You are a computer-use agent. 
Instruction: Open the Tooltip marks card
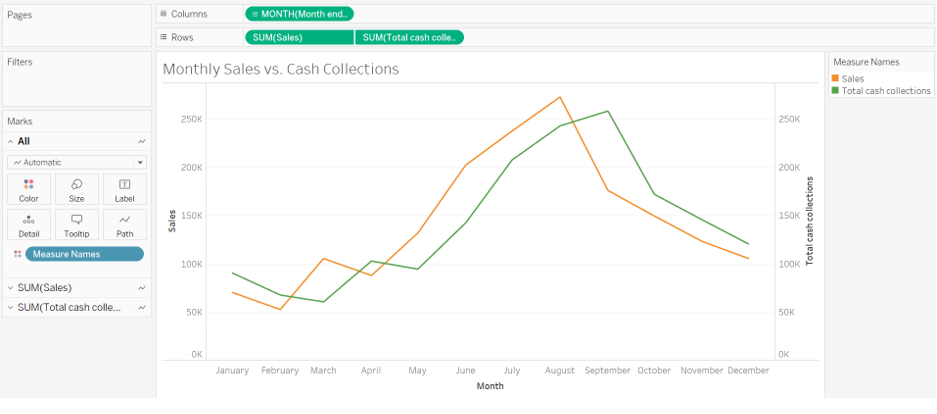tap(76, 224)
